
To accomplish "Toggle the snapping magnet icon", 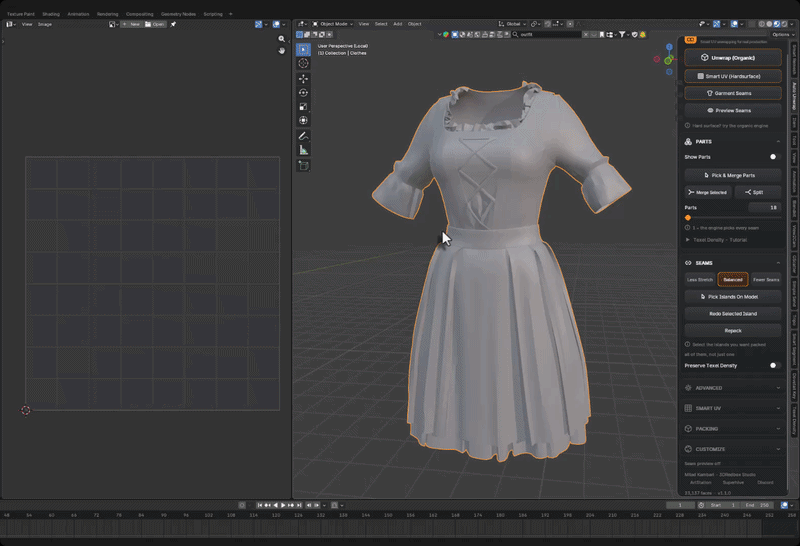I will [x=547, y=24].
